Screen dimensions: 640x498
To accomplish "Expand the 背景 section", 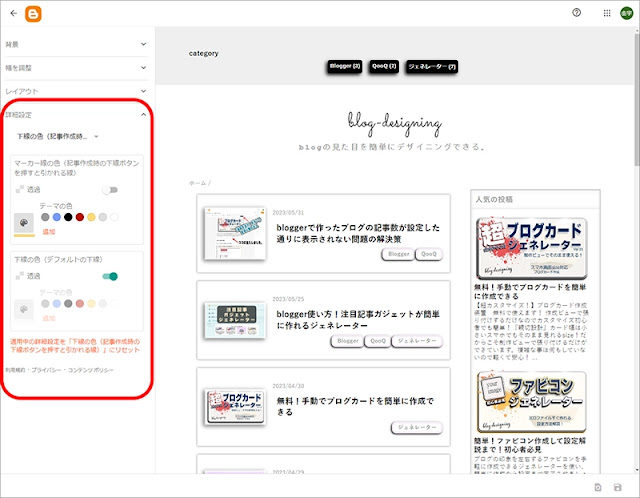I will tap(76, 44).
